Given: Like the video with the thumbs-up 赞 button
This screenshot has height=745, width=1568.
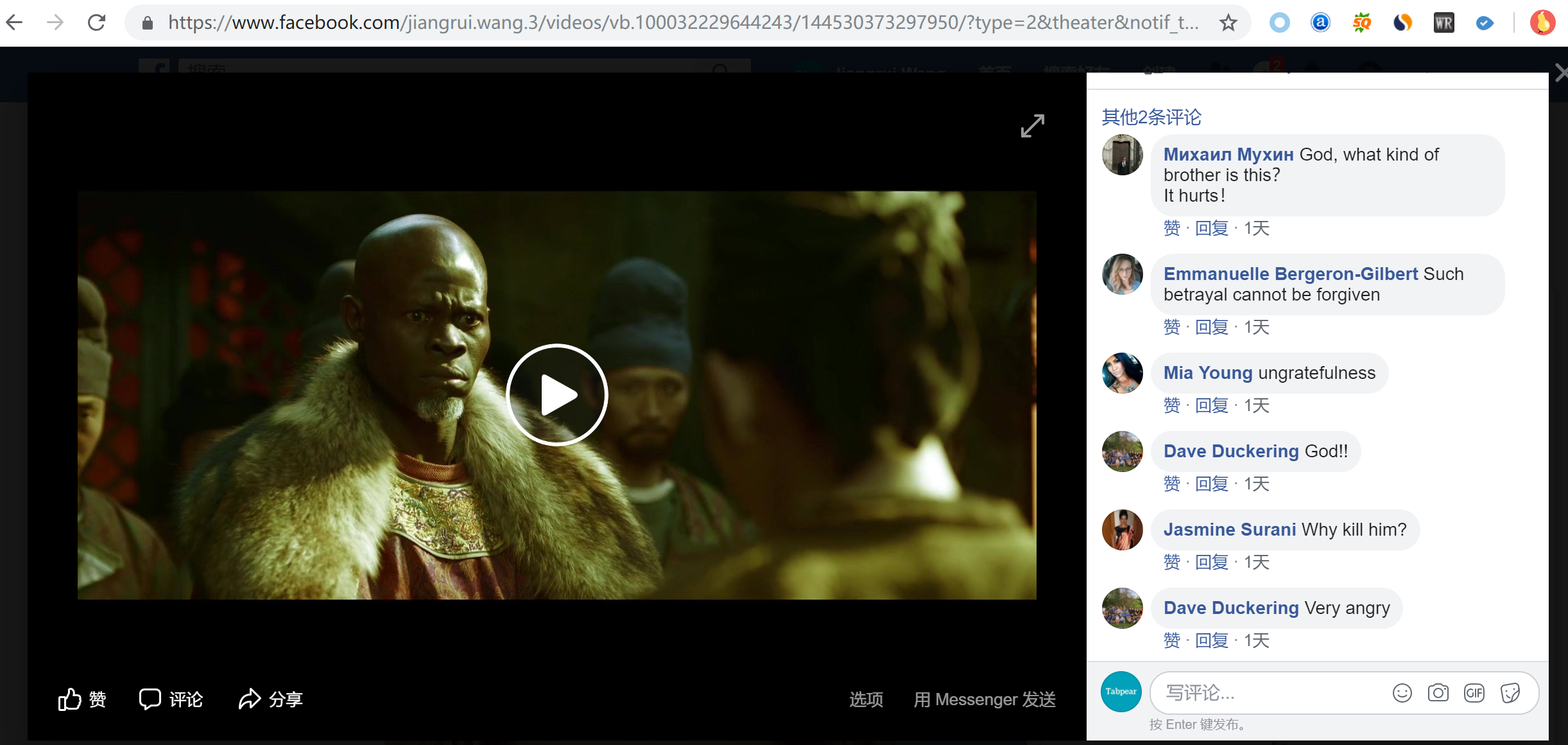Looking at the screenshot, I should click(x=82, y=699).
